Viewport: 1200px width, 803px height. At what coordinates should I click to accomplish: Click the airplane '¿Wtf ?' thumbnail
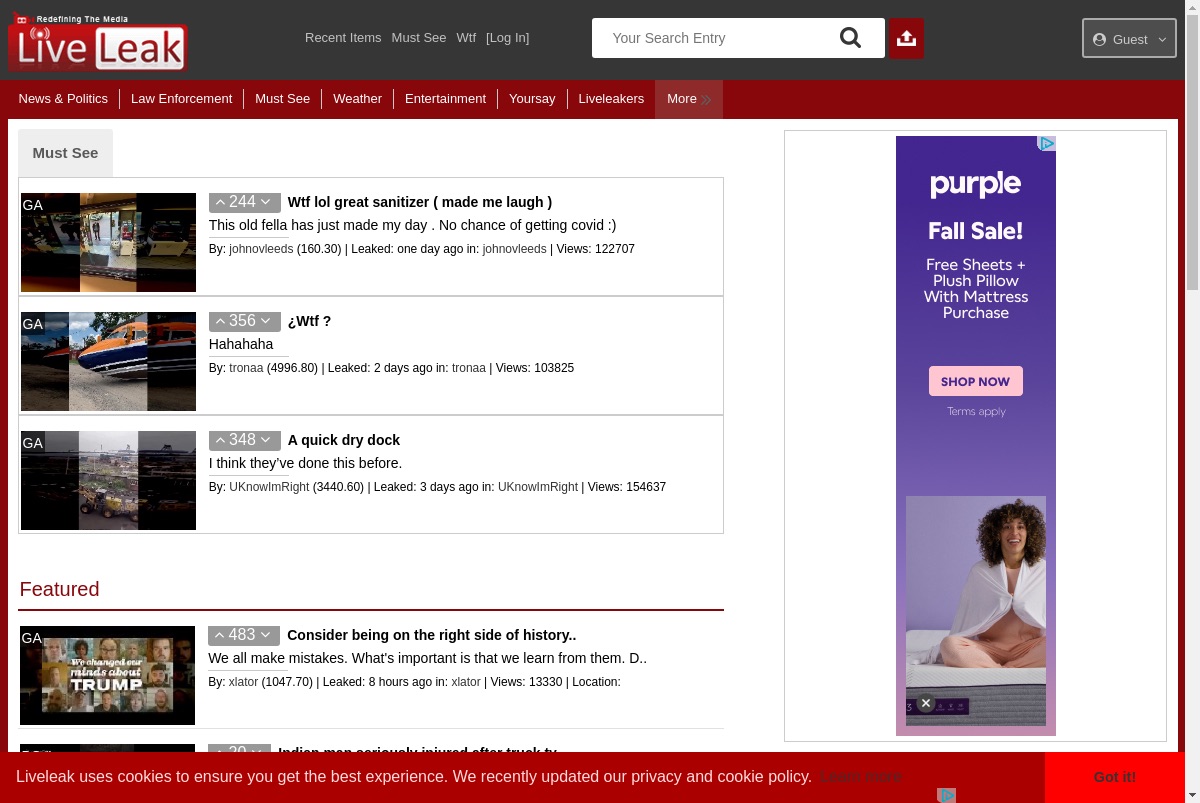(x=108, y=361)
